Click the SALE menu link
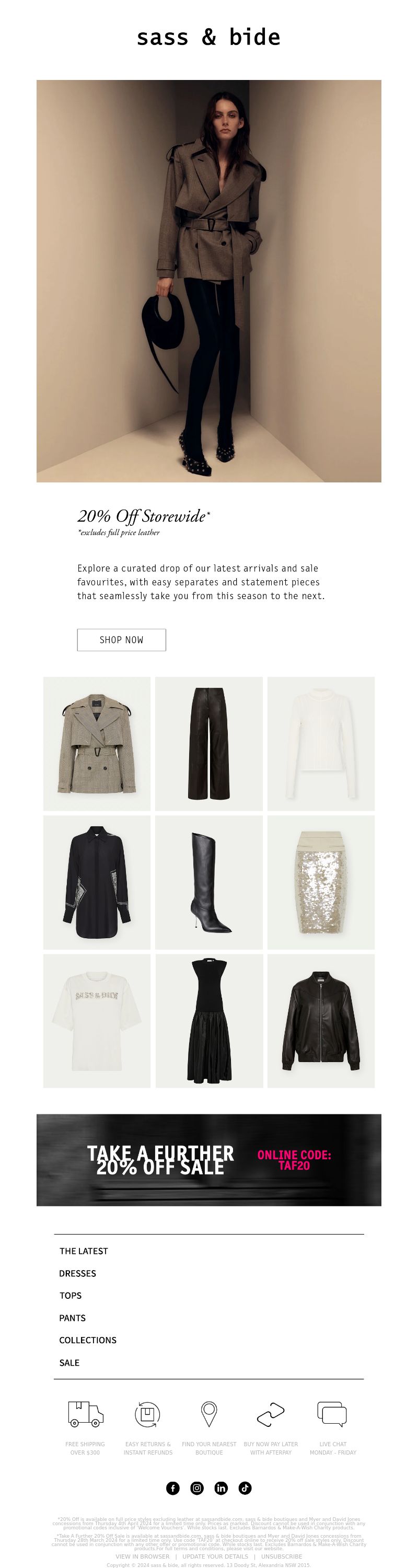418x1568 pixels. (69, 1362)
